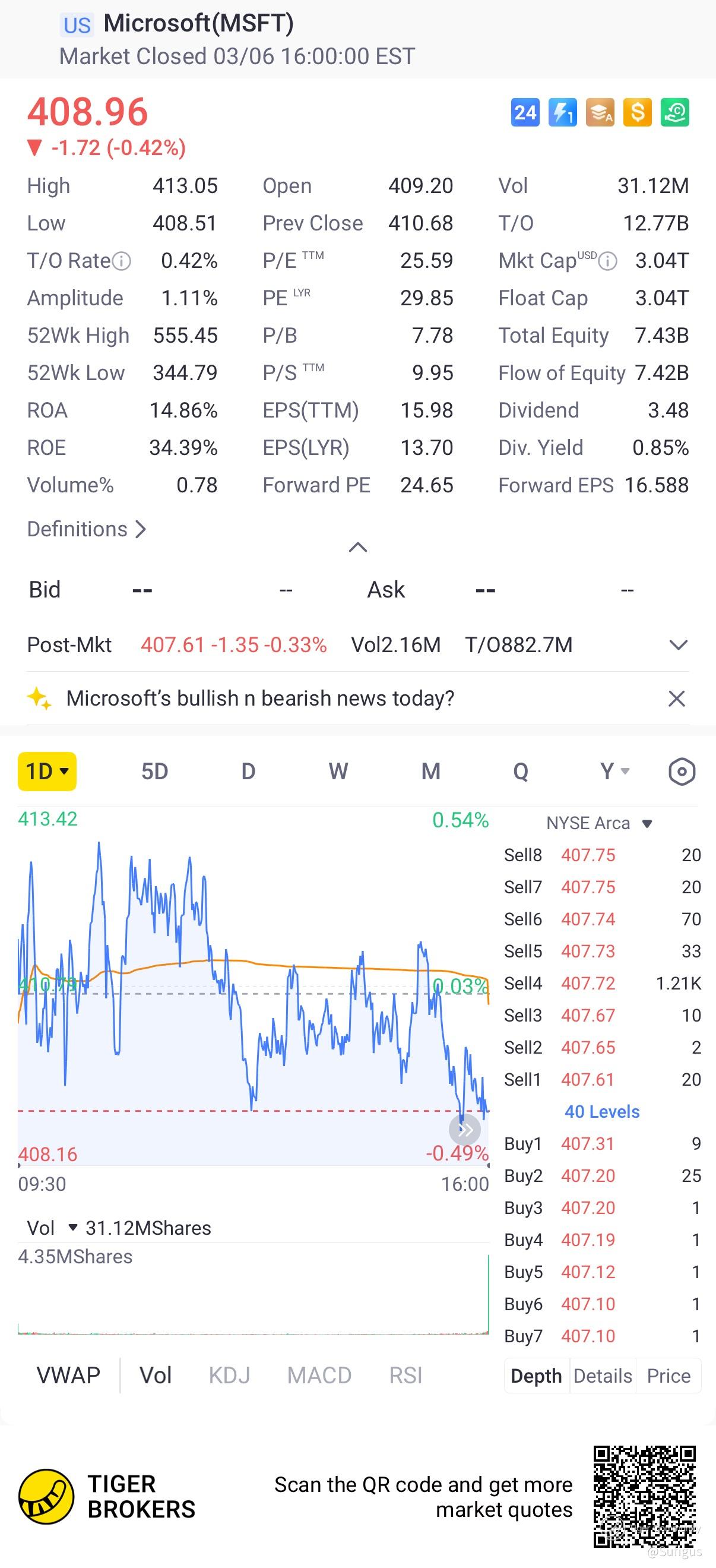Tap the sparkle AI news icon
The image size is (716, 1568).
(x=40, y=698)
